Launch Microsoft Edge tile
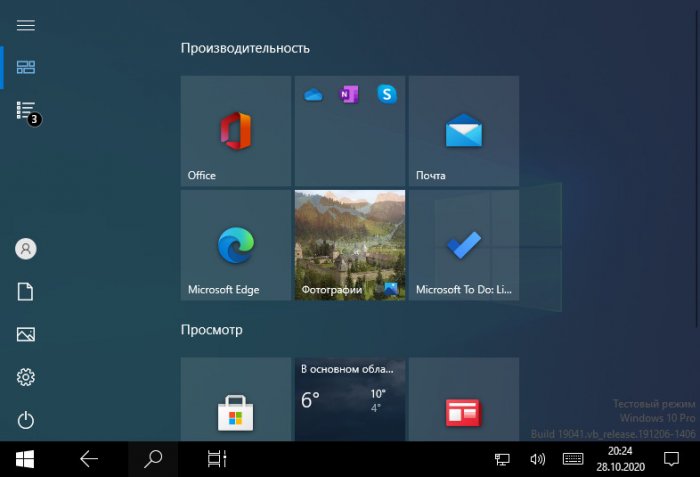Screen dimensions: 700x477 [x=236, y=245]
